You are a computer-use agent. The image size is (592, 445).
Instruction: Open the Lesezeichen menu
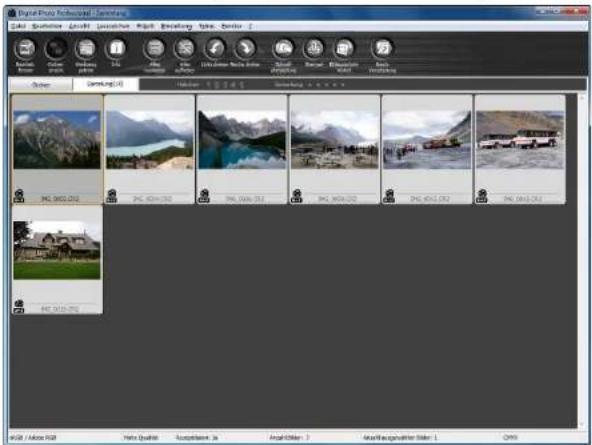click(x=113, y=26)
